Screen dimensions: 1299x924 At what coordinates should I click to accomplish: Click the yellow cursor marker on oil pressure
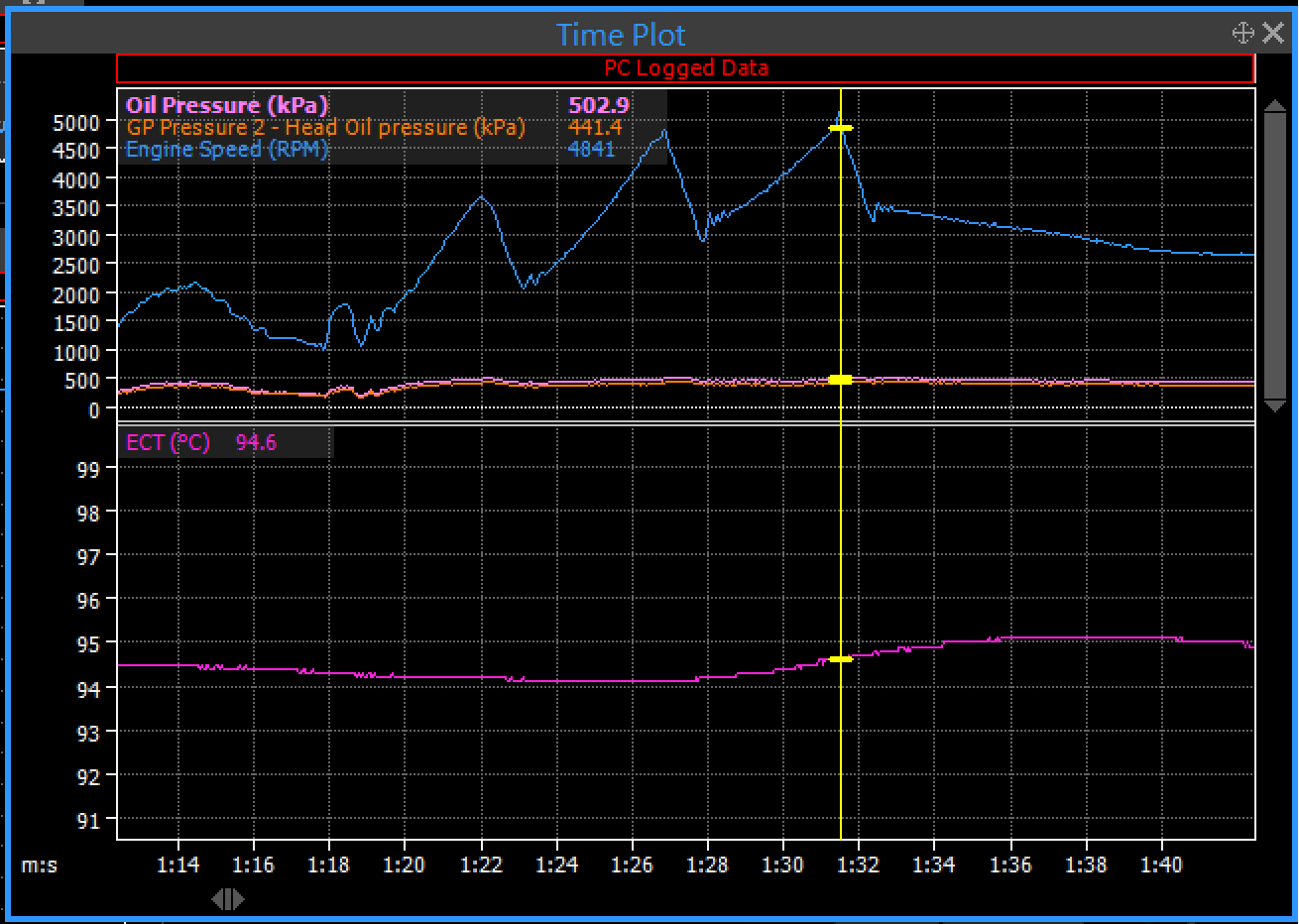pyautogui.click(x=841, y=380)
